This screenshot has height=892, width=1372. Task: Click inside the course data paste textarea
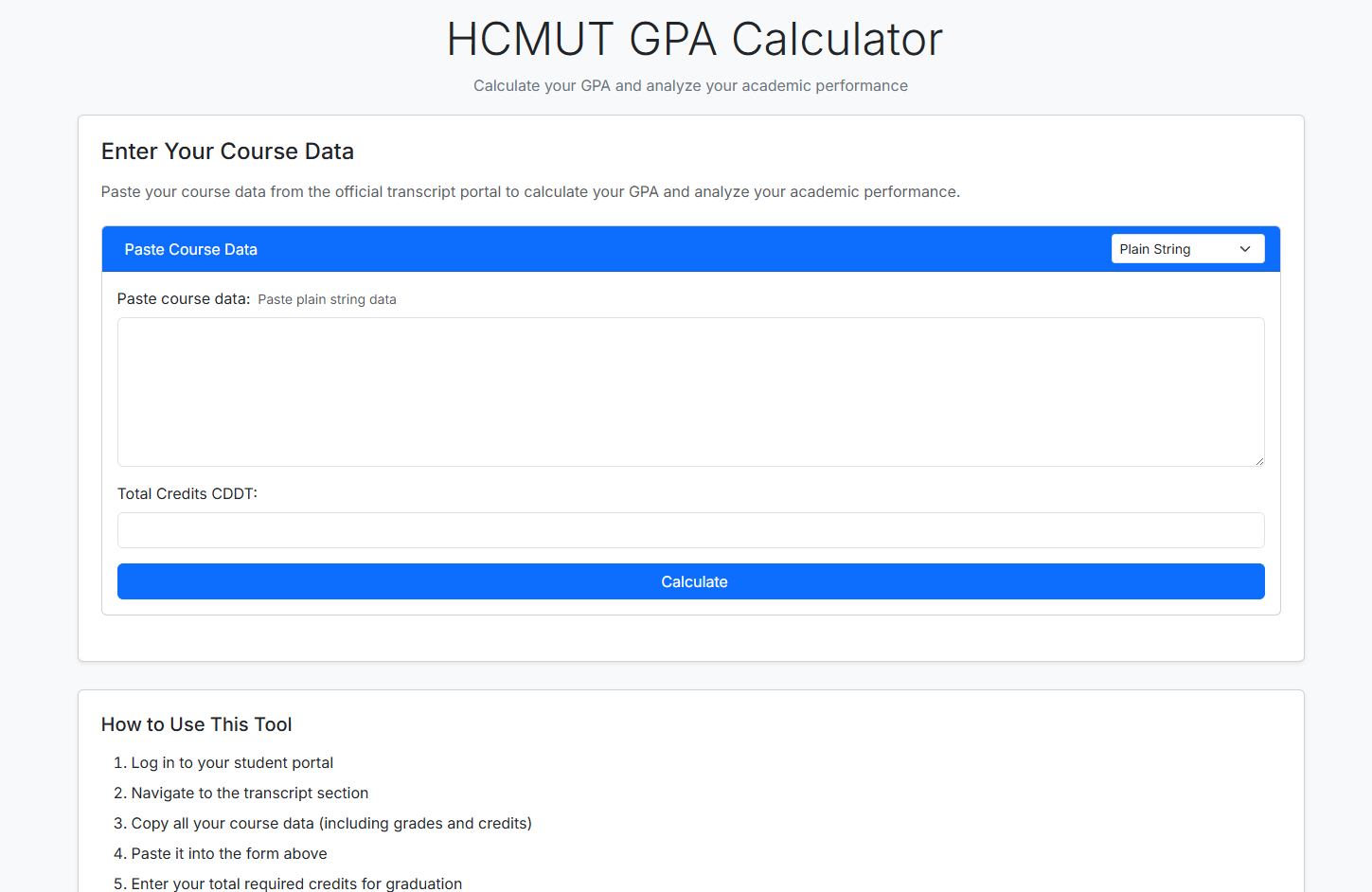pyautogui.click(x=690, y=391)
